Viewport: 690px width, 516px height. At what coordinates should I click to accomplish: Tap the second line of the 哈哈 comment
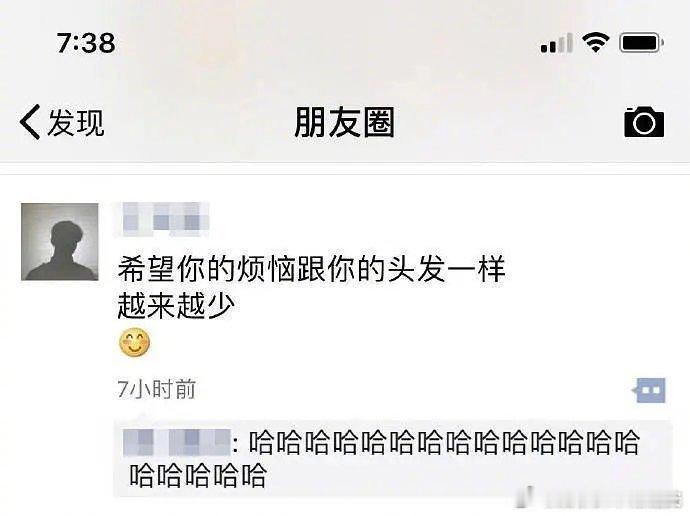[198, 476]
